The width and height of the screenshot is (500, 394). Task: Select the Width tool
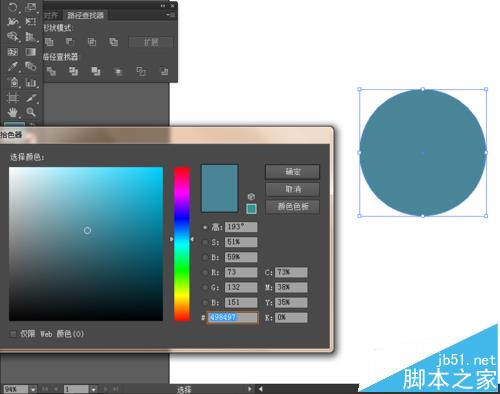(x=13, y=21)
